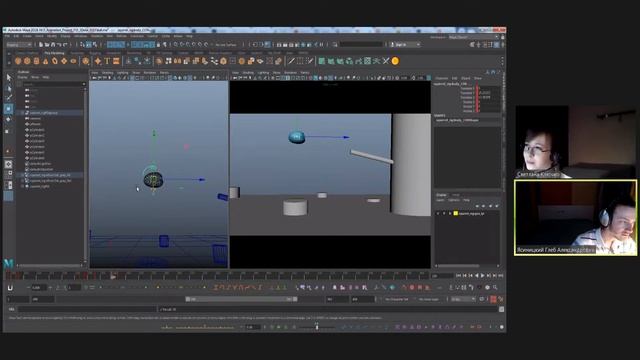
Task: Open Shading menu in left viewport
Action: (x=107, y=73)
